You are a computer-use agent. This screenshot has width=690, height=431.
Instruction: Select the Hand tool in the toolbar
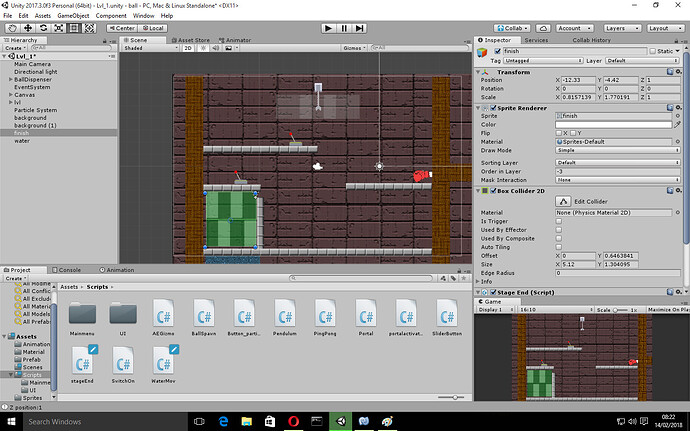[x=11, y=28]
